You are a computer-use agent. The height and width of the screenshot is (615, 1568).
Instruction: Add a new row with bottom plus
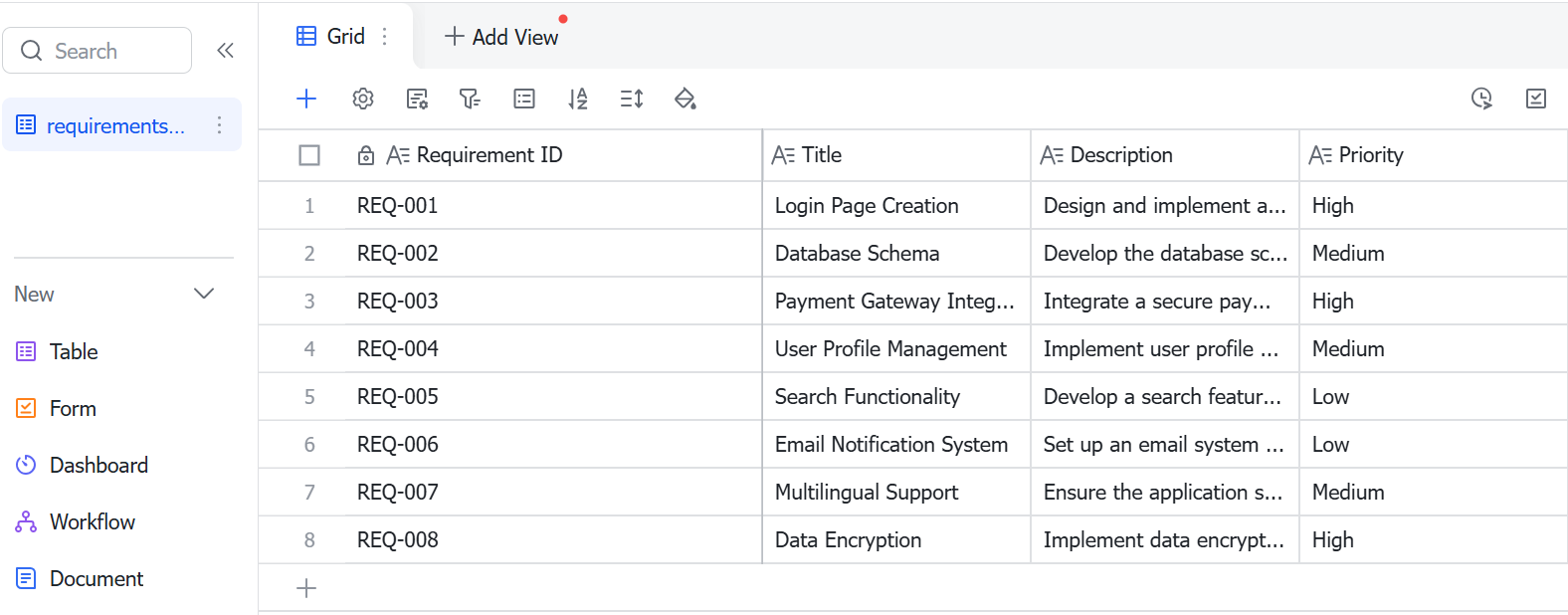(x=306, y=588)
